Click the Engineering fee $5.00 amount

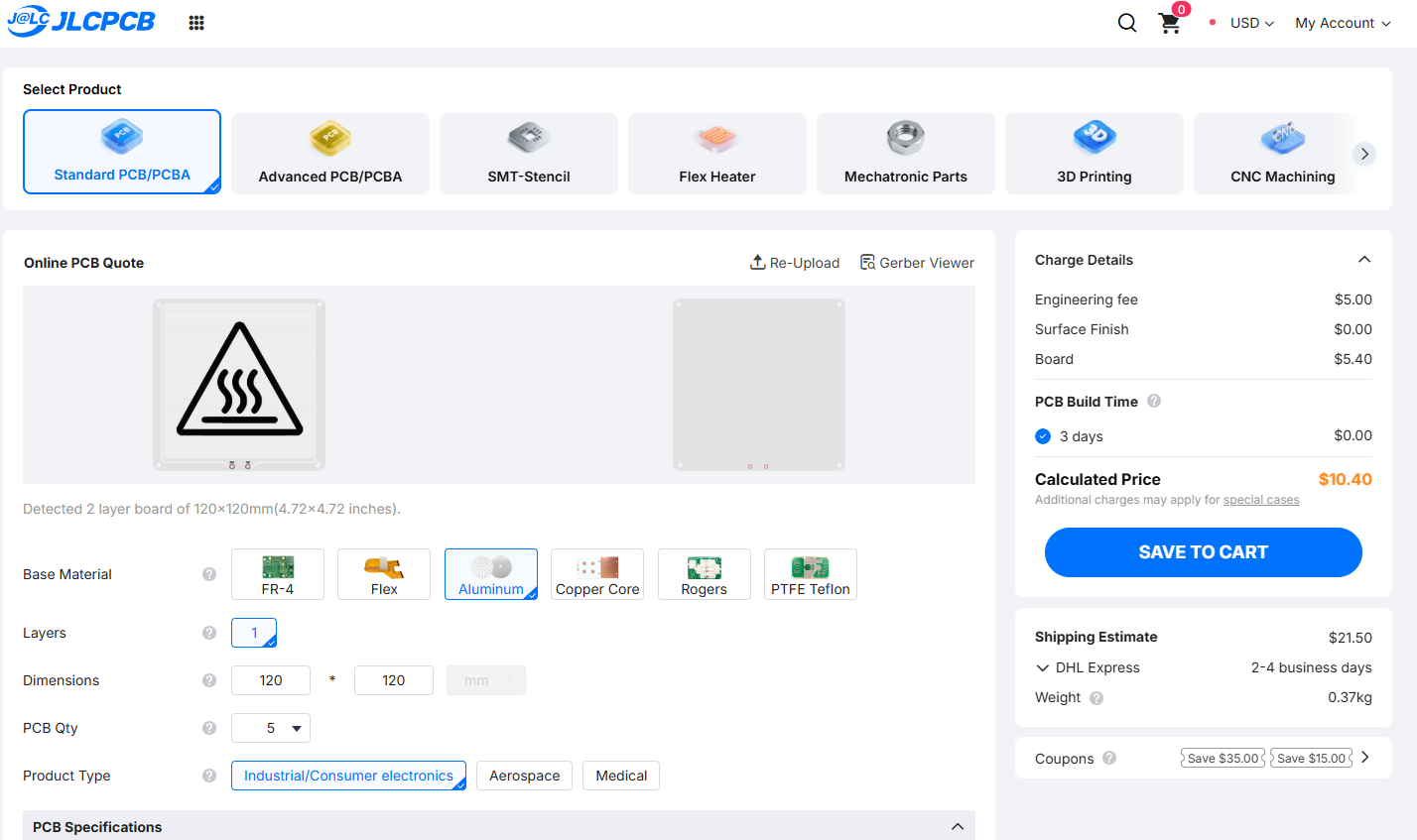[x=1353, y=300]
